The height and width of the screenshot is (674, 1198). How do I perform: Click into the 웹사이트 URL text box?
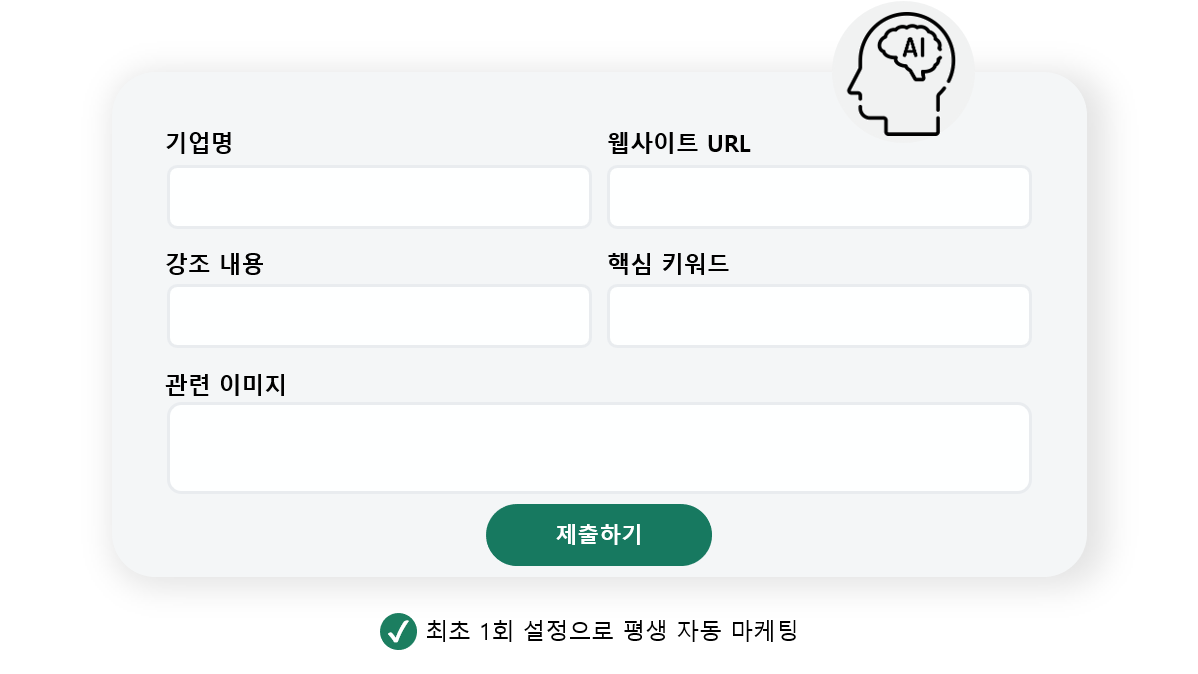tap(819, 197)
